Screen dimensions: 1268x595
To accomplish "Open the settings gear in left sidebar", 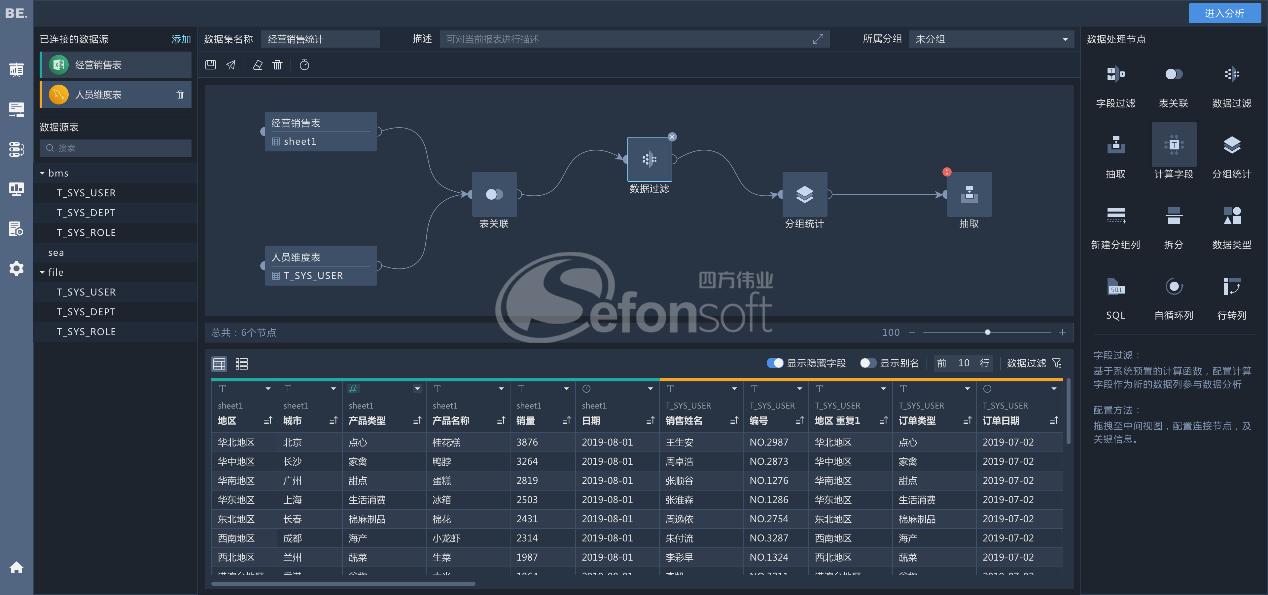I will [x=16, y=268].
